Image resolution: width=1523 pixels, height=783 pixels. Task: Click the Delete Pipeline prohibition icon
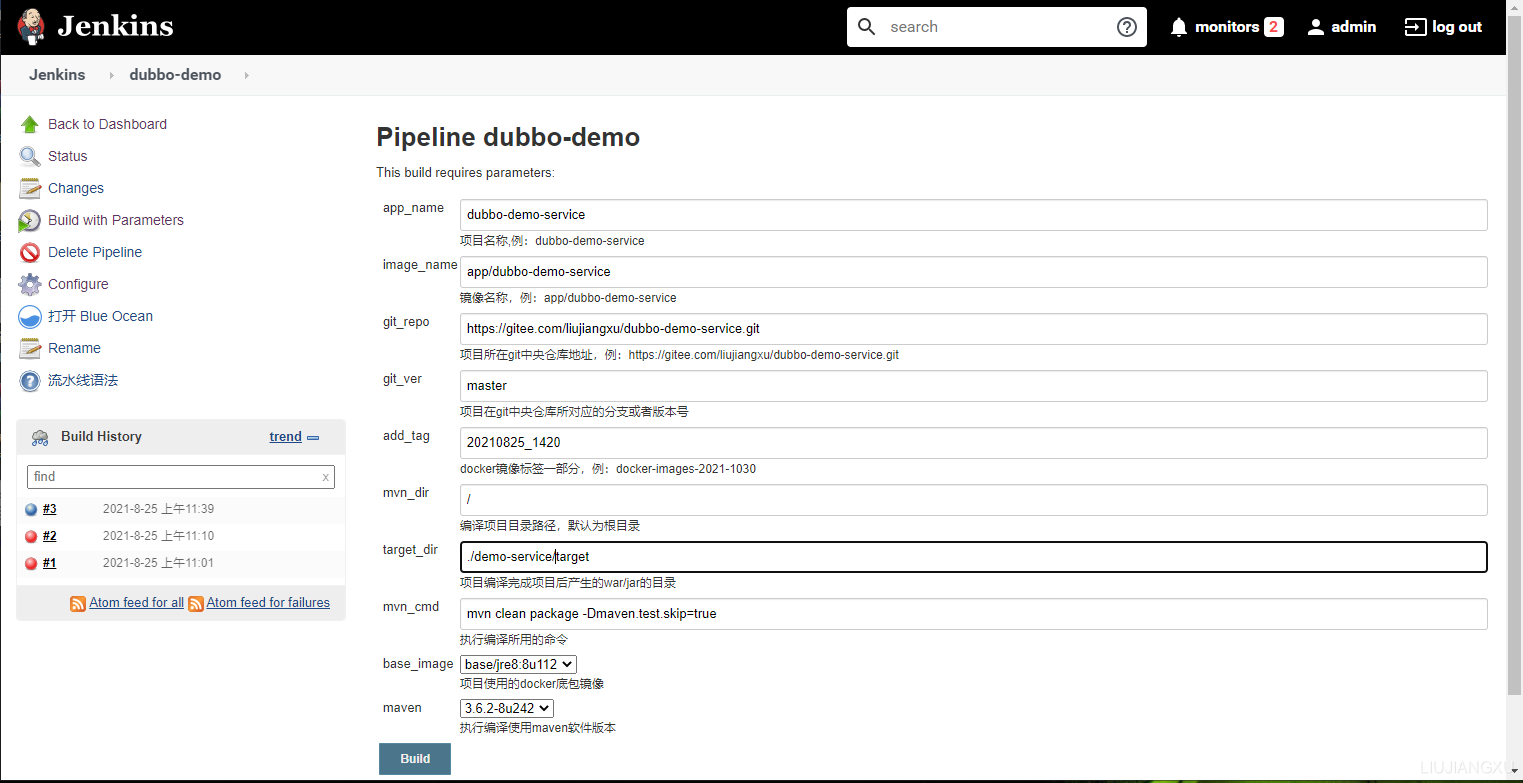(30, 252)
